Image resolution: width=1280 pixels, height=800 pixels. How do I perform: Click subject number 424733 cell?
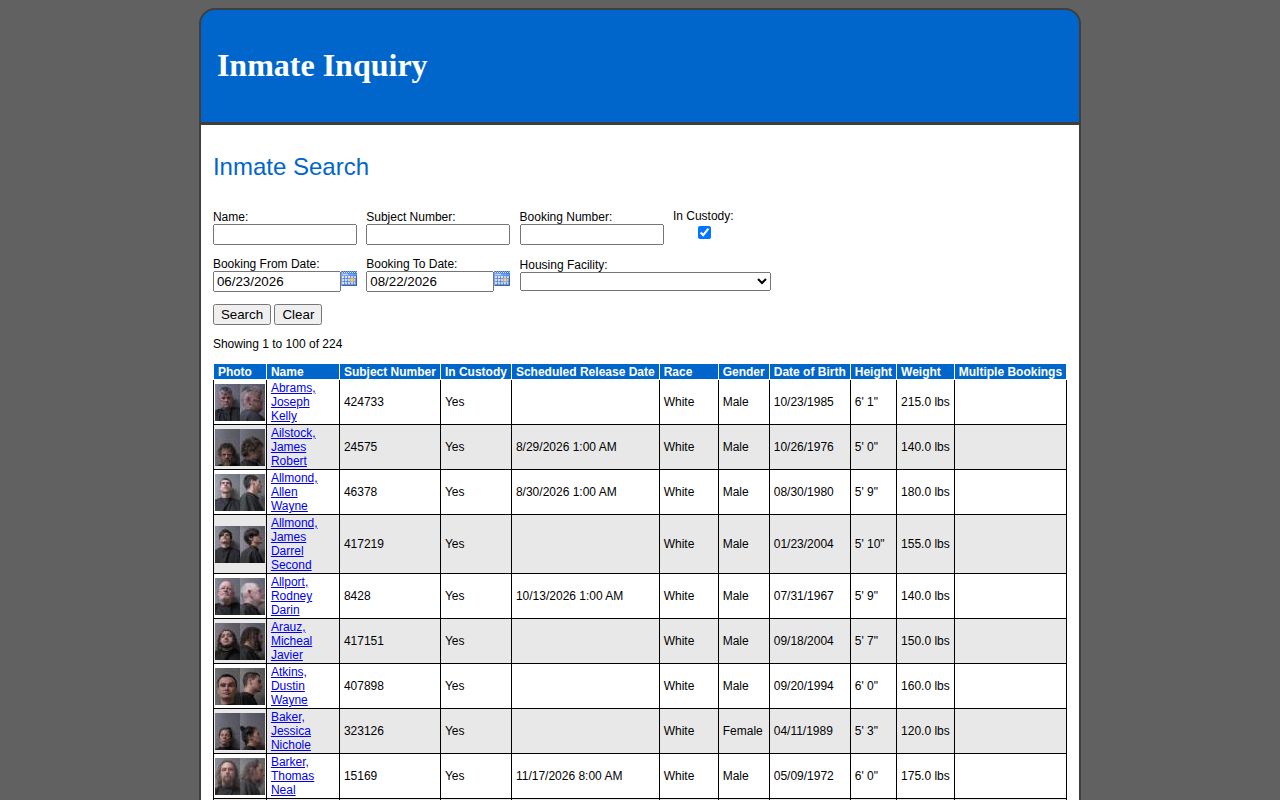(390, 402)
